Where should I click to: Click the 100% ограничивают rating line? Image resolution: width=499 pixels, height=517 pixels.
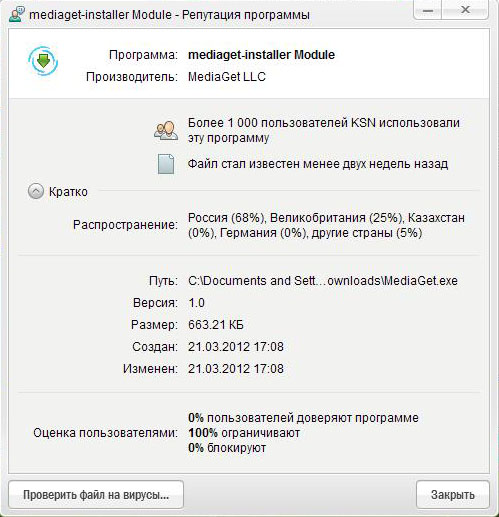244,433
